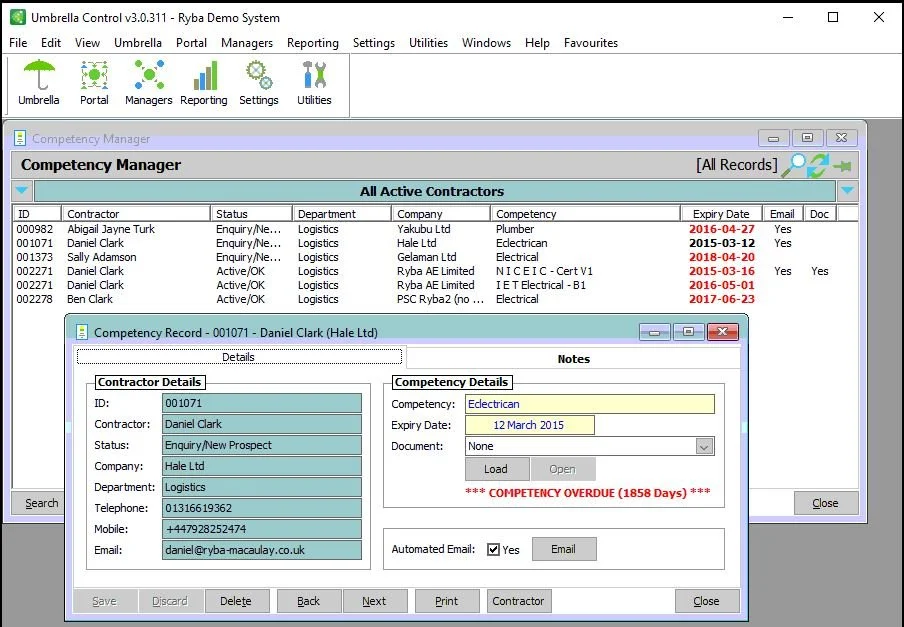The width and height of the screenshot is (904, 627).
Task: Click the Expiry Date field 12 March 2015
Action: 529,425
